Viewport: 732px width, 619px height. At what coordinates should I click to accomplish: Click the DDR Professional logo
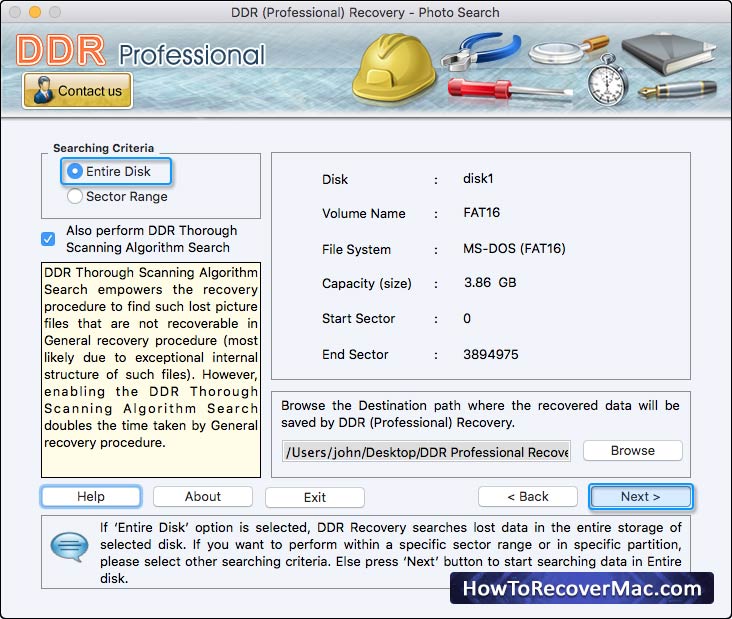(x=141, y=51)
